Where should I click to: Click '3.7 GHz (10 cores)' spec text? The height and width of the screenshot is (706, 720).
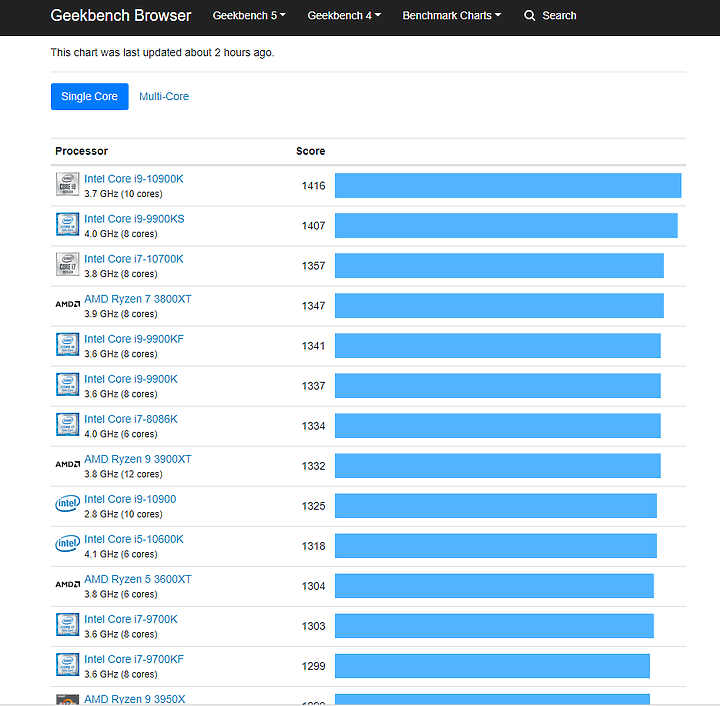coord(123,194)
